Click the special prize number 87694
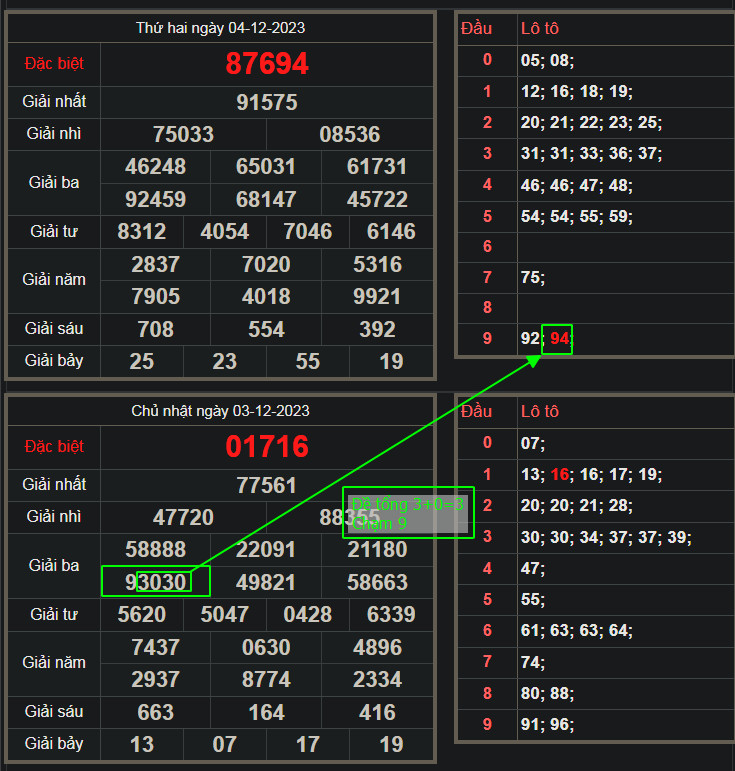The image size is (735, 771). click(267, 63)
